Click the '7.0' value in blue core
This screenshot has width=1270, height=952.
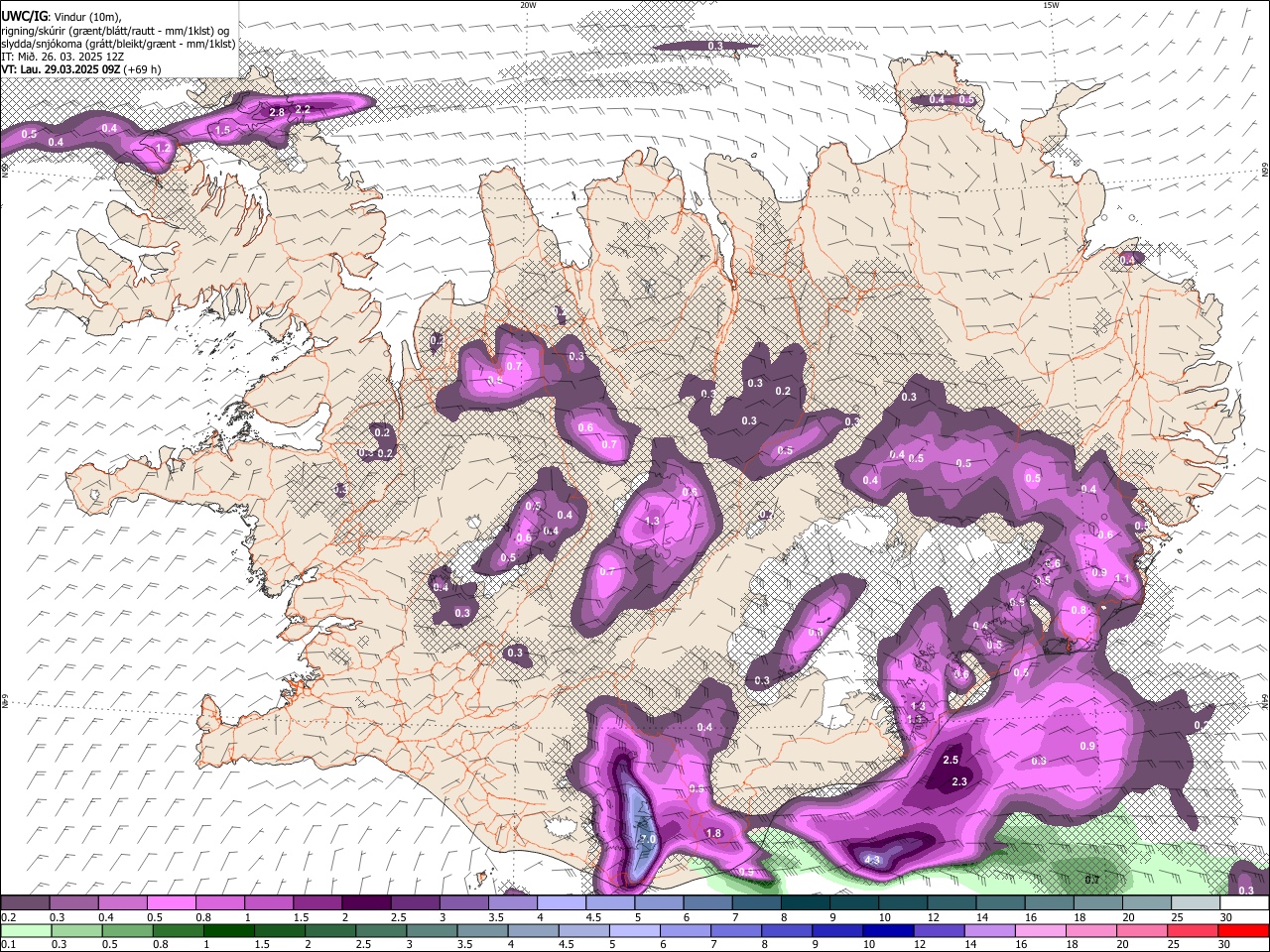648,839
